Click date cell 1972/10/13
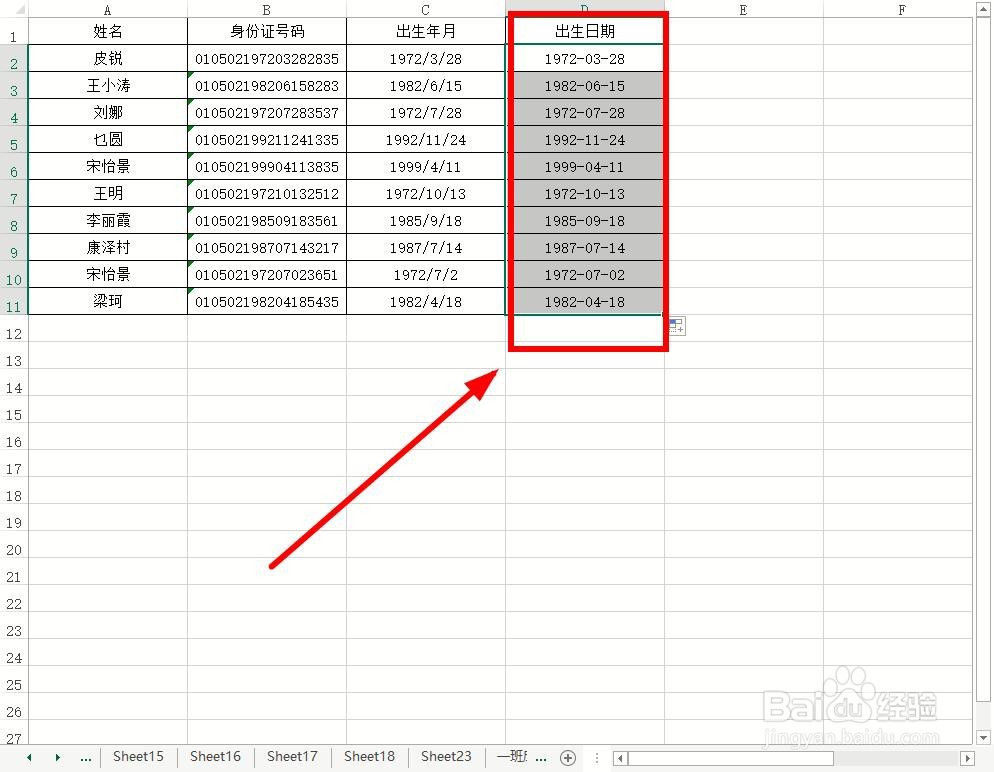This screenshot has width=994, height=772. pos(426,194)
